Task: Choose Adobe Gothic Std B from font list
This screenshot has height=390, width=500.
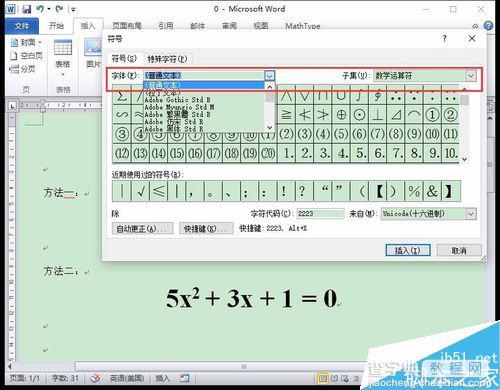Action: [177, 100]
